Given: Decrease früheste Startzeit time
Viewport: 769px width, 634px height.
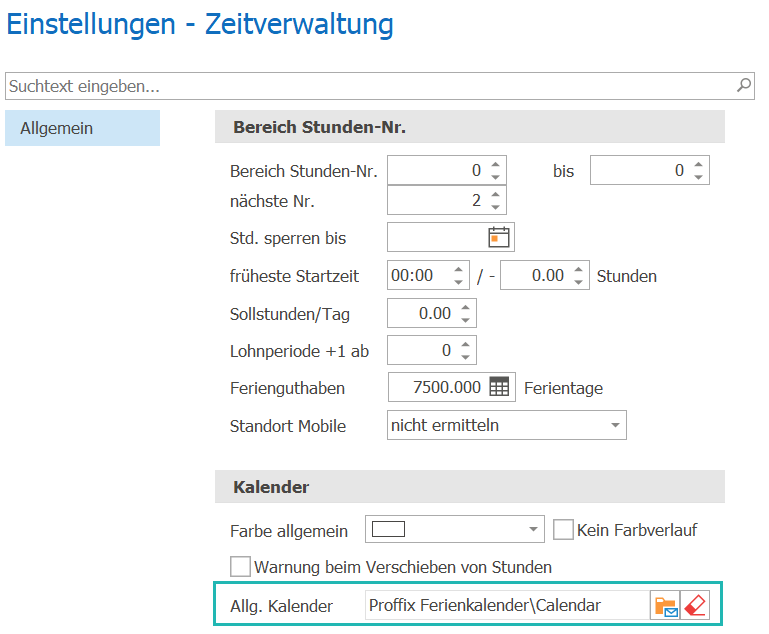Looking at the screenshot, I should (x=459, y=281).
